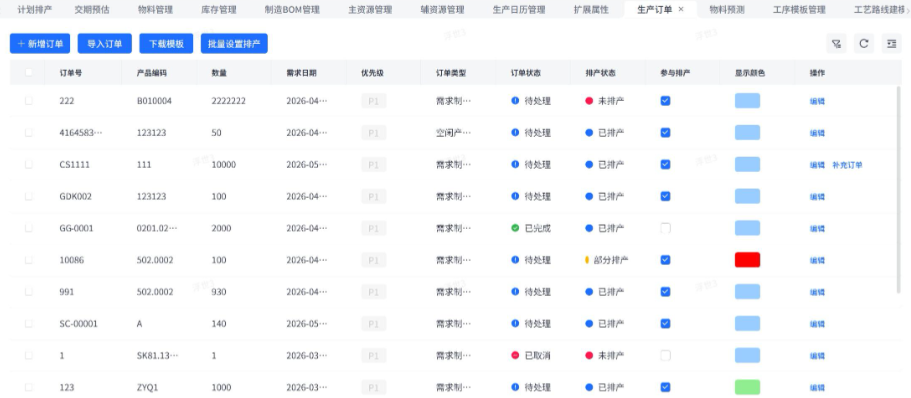Uncheck 参与排产 for order 991

click(x=665, y=292)
